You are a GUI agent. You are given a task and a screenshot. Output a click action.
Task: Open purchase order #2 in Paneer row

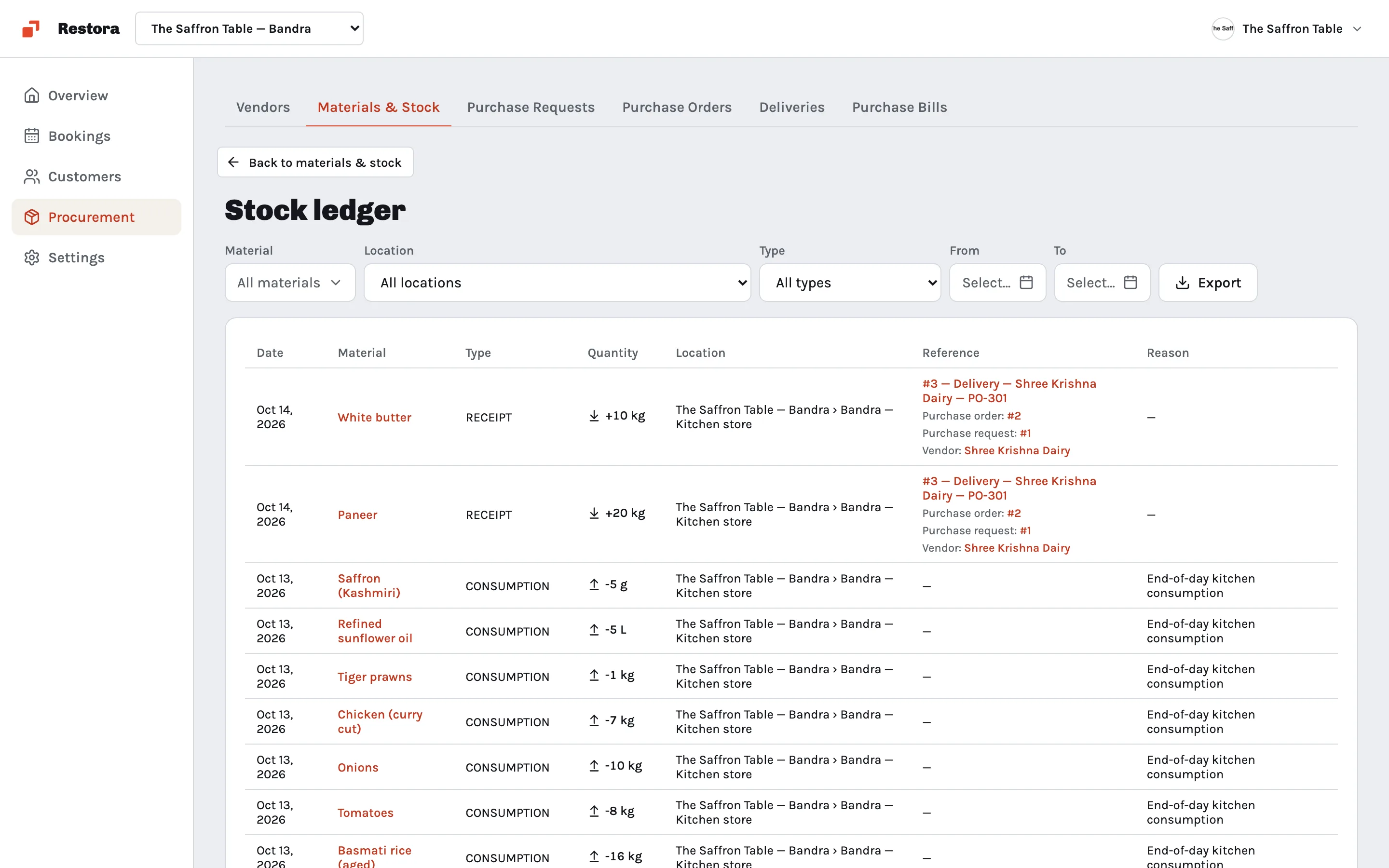pyautogui.click(x=1014, y=513)
